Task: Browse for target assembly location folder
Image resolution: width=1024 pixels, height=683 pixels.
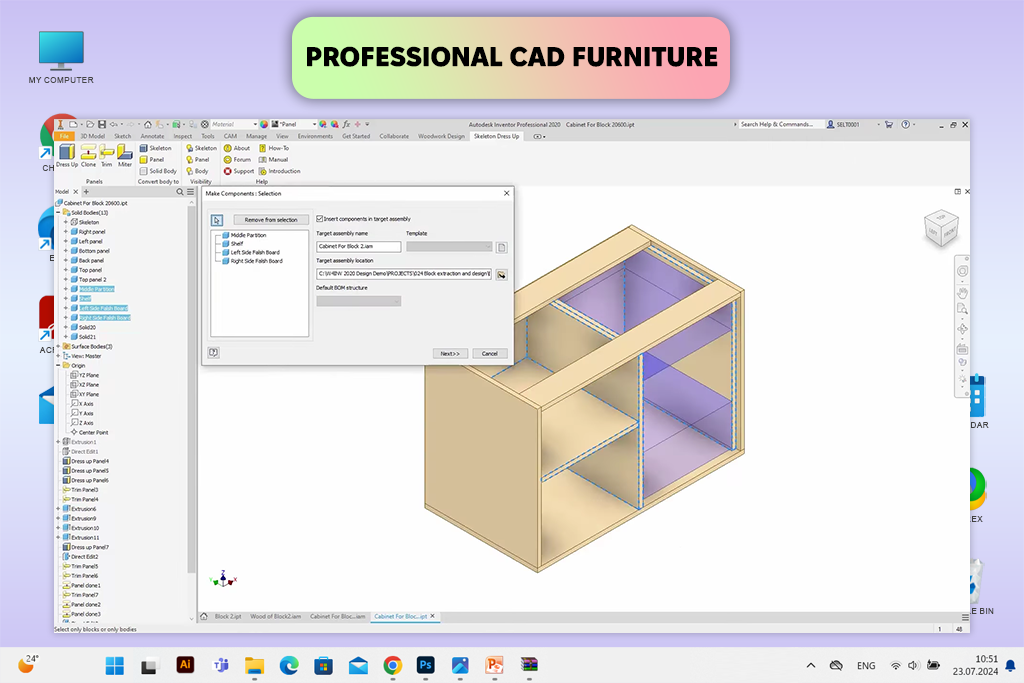Action: click(x=502, y=275)
